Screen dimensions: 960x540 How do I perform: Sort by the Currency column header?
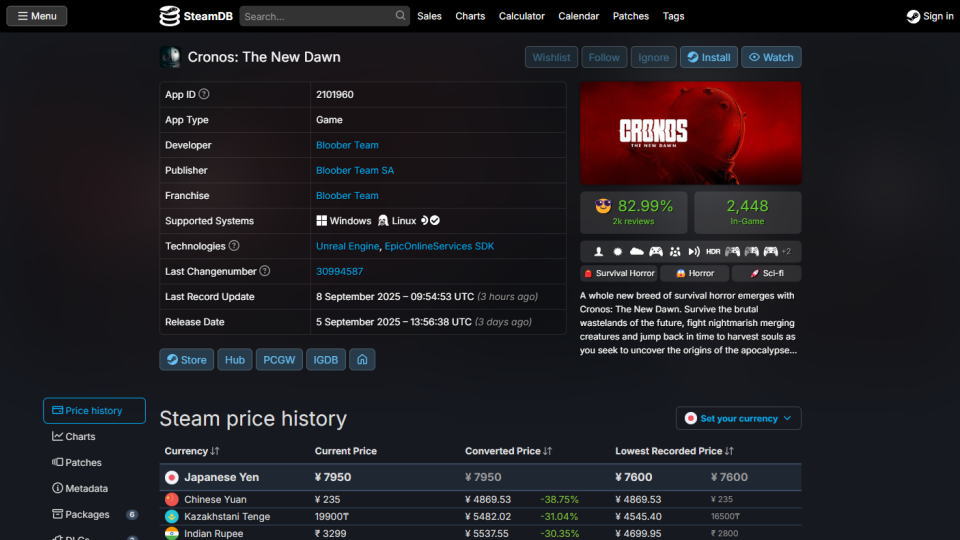tap(192, 451)
